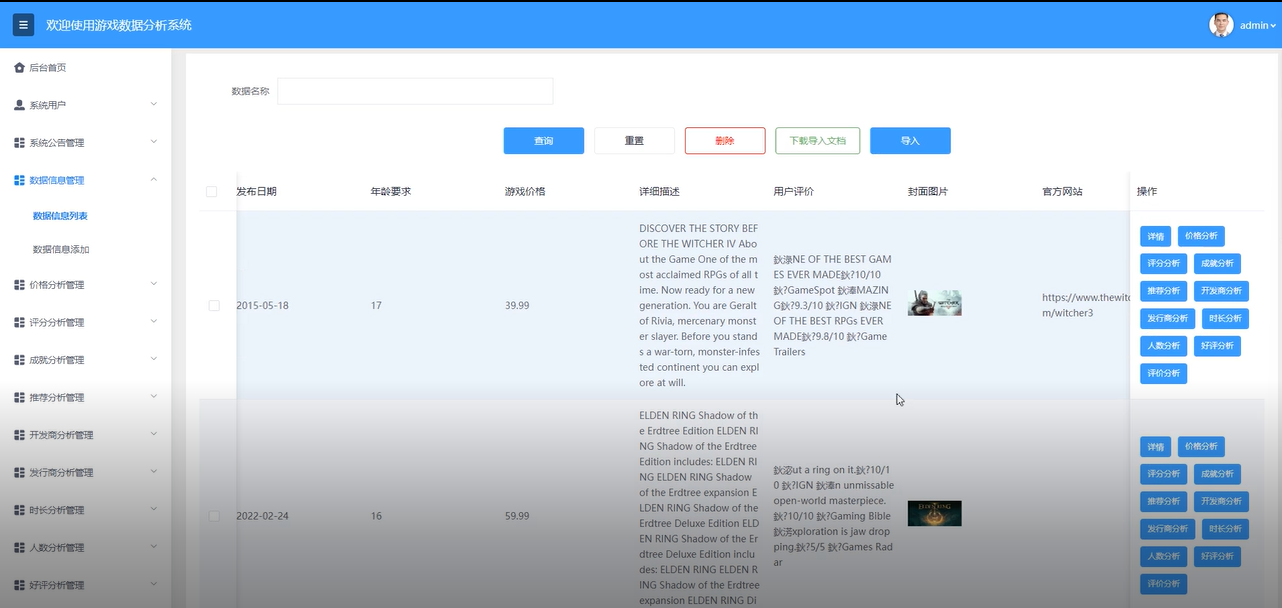Expand the 系统公告管理 menu section
The image size is (1282, 608).
click(85, 142)
